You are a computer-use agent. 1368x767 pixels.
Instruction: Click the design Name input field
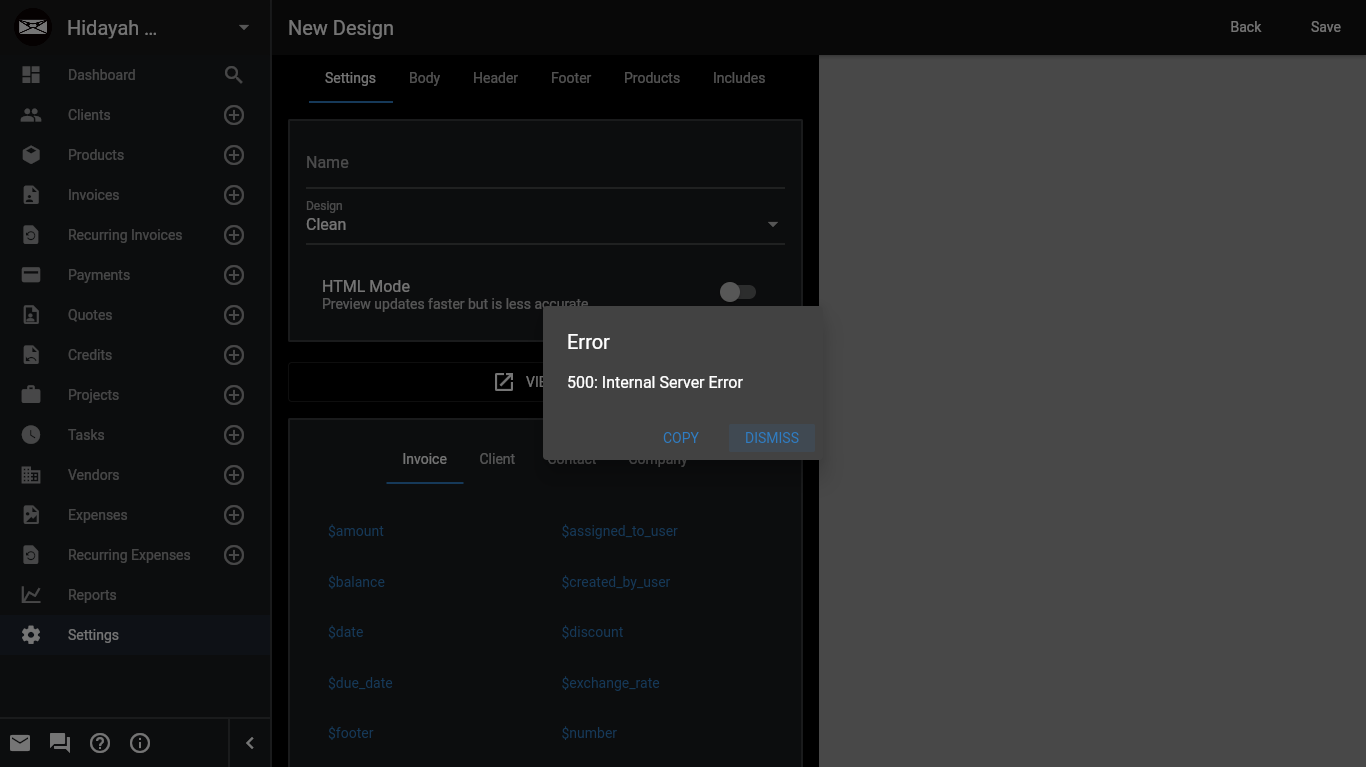point(545,163)
